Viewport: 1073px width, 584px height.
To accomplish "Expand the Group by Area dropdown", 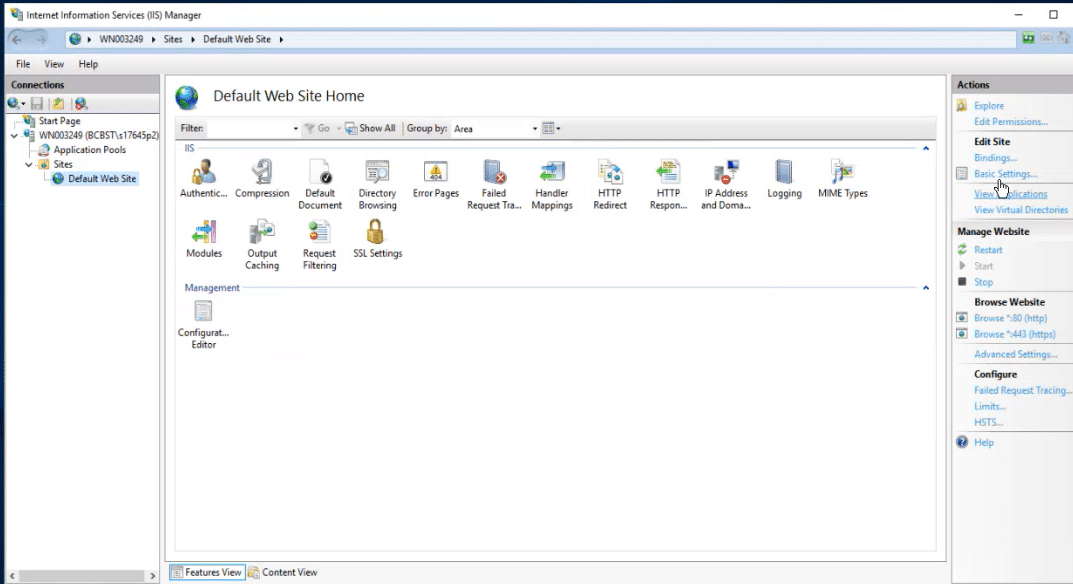I will click(535, 129).
